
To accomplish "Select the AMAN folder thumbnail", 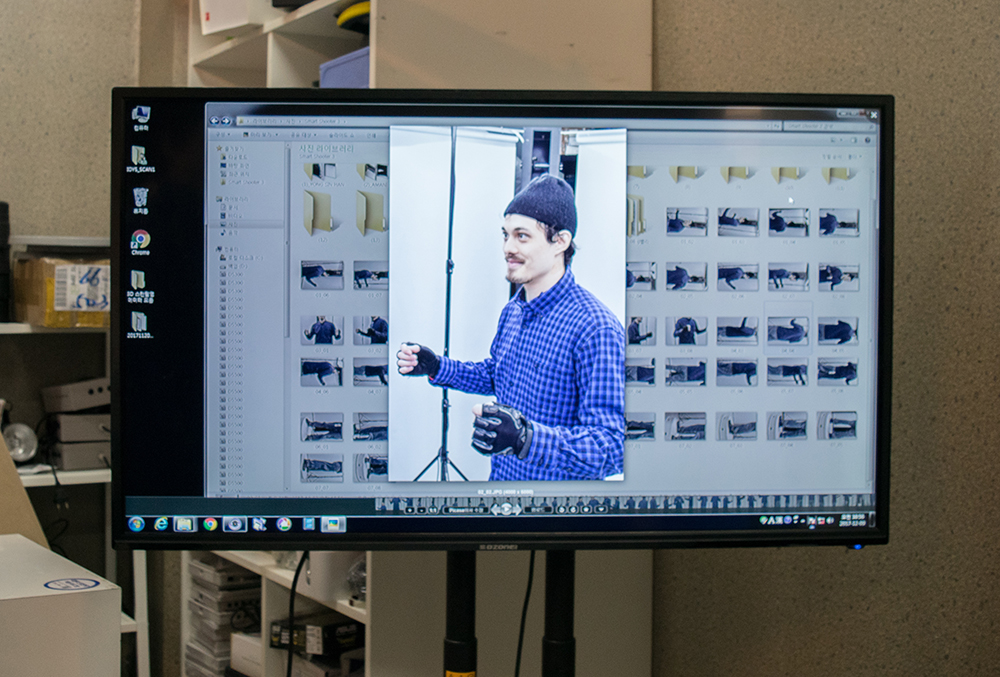I will point(372,175).
